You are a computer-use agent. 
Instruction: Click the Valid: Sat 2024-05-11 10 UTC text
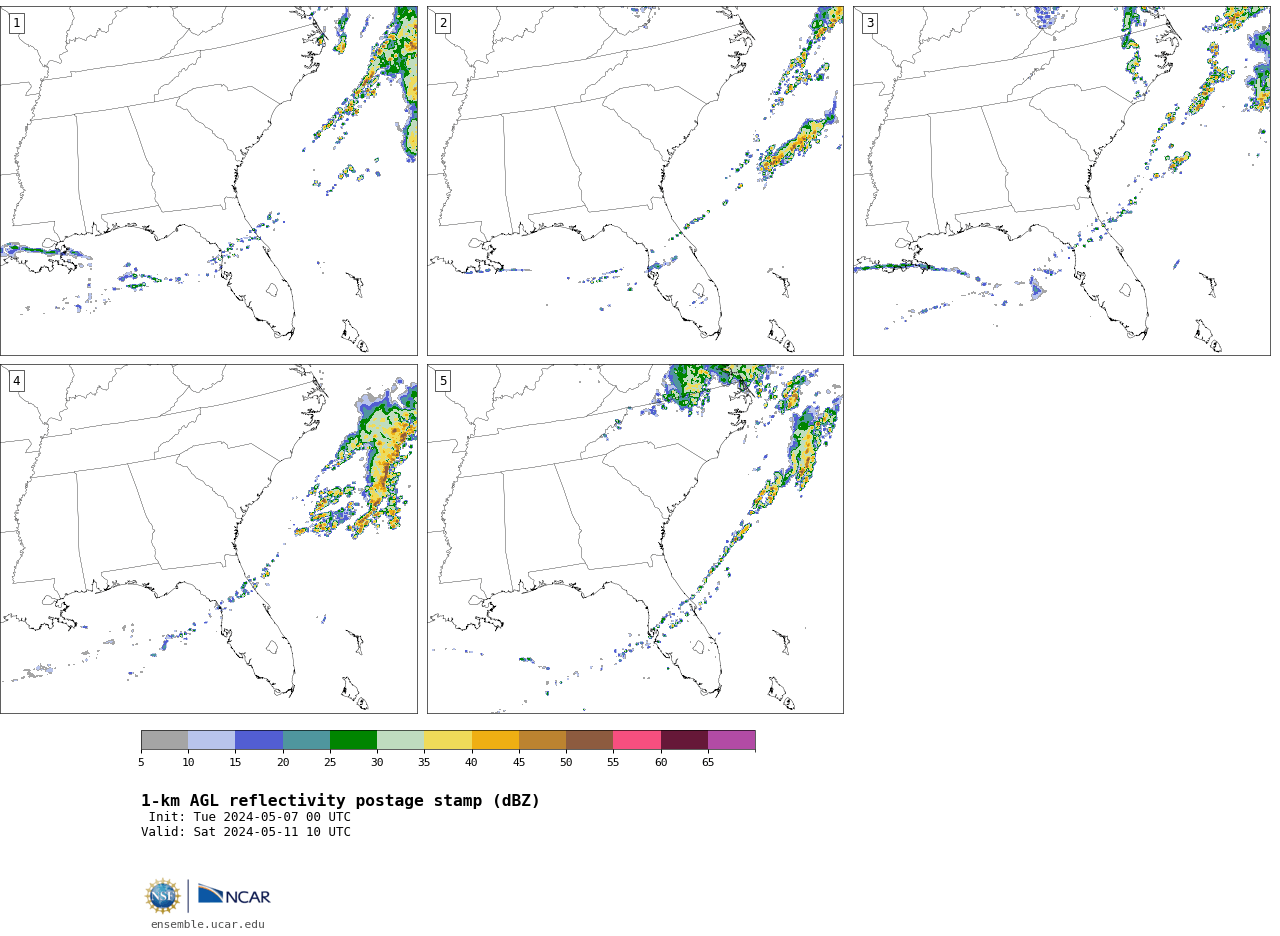(x=246, y=832)
